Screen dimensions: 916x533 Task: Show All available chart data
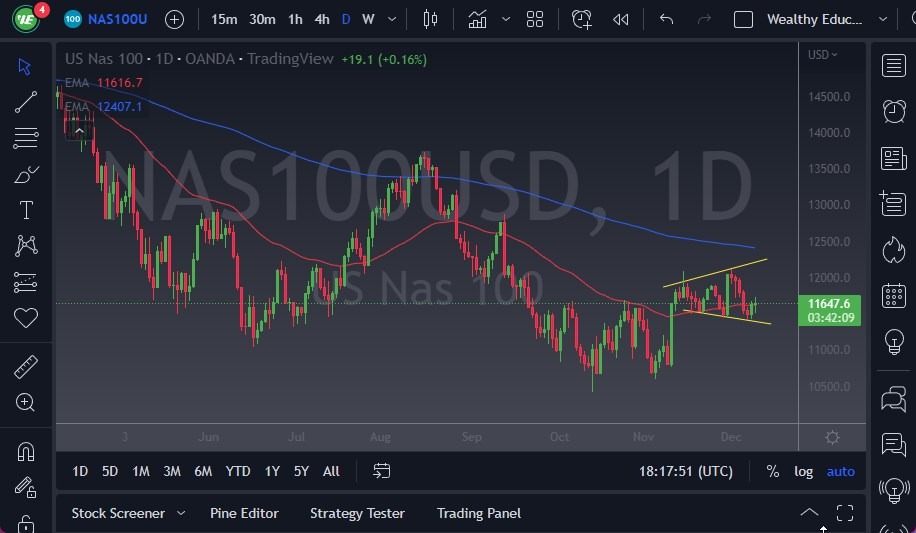click(331, 471)
